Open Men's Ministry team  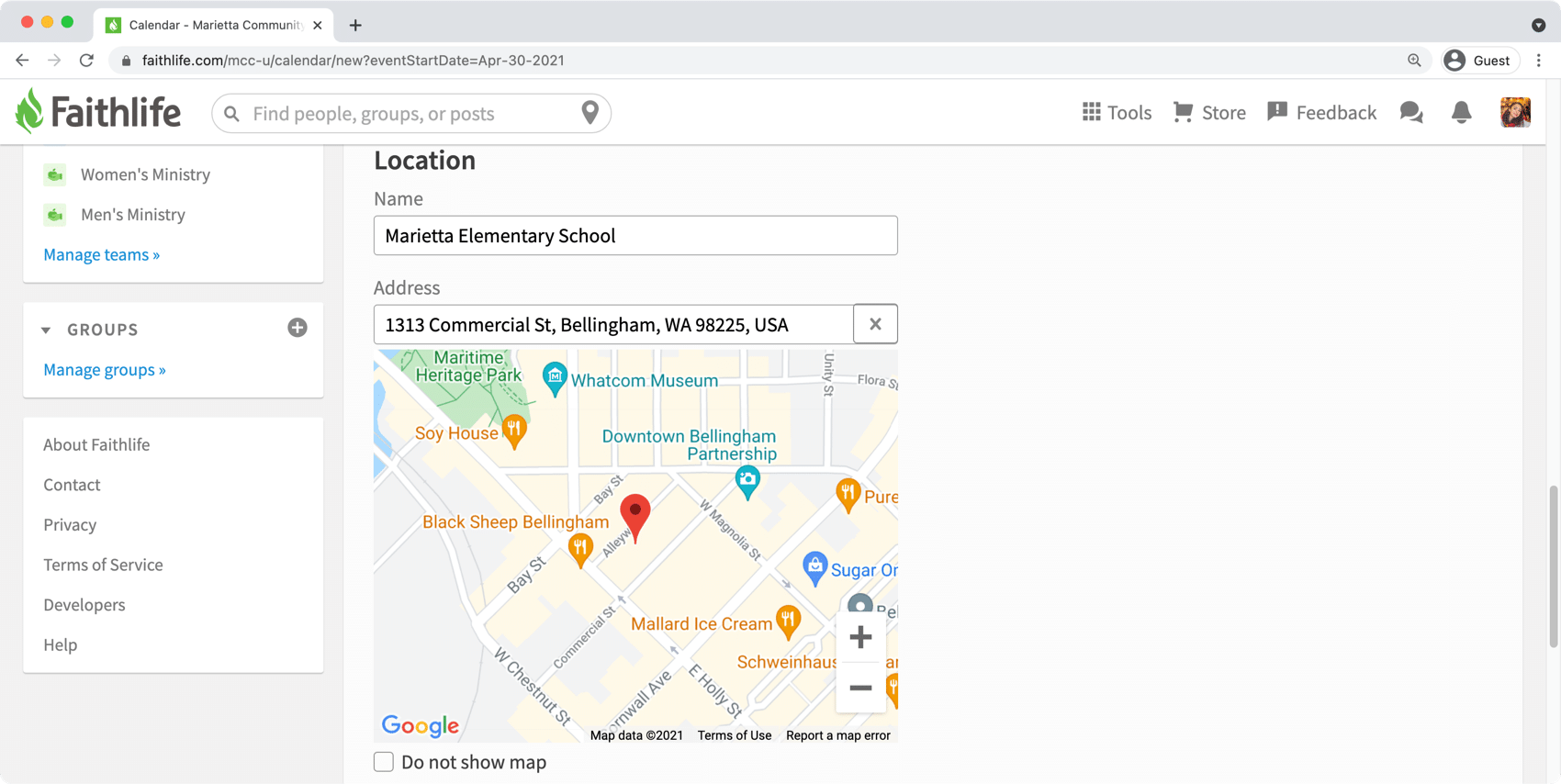click(133, 215)
